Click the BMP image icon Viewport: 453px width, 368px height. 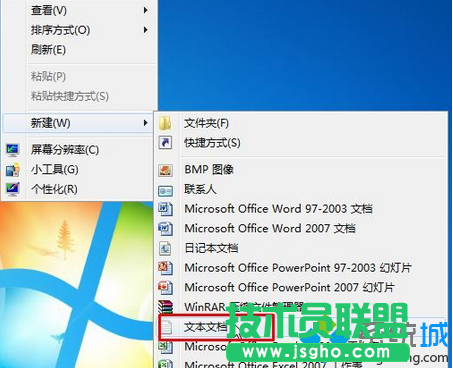click(165, 170)
